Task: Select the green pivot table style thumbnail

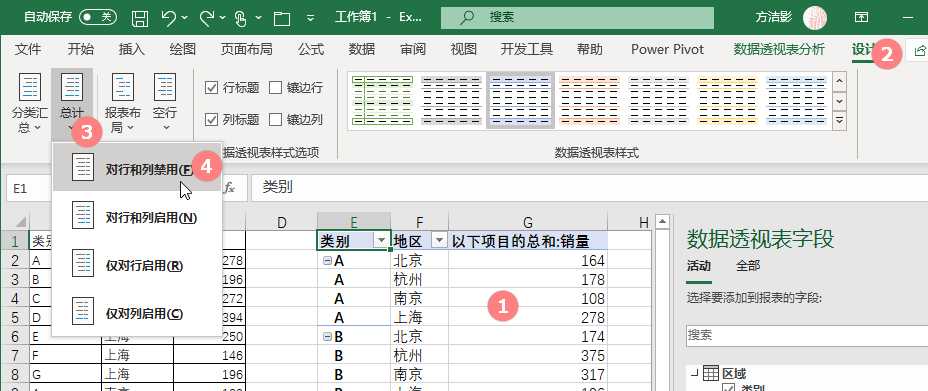Action: click(x=382, y=101)
